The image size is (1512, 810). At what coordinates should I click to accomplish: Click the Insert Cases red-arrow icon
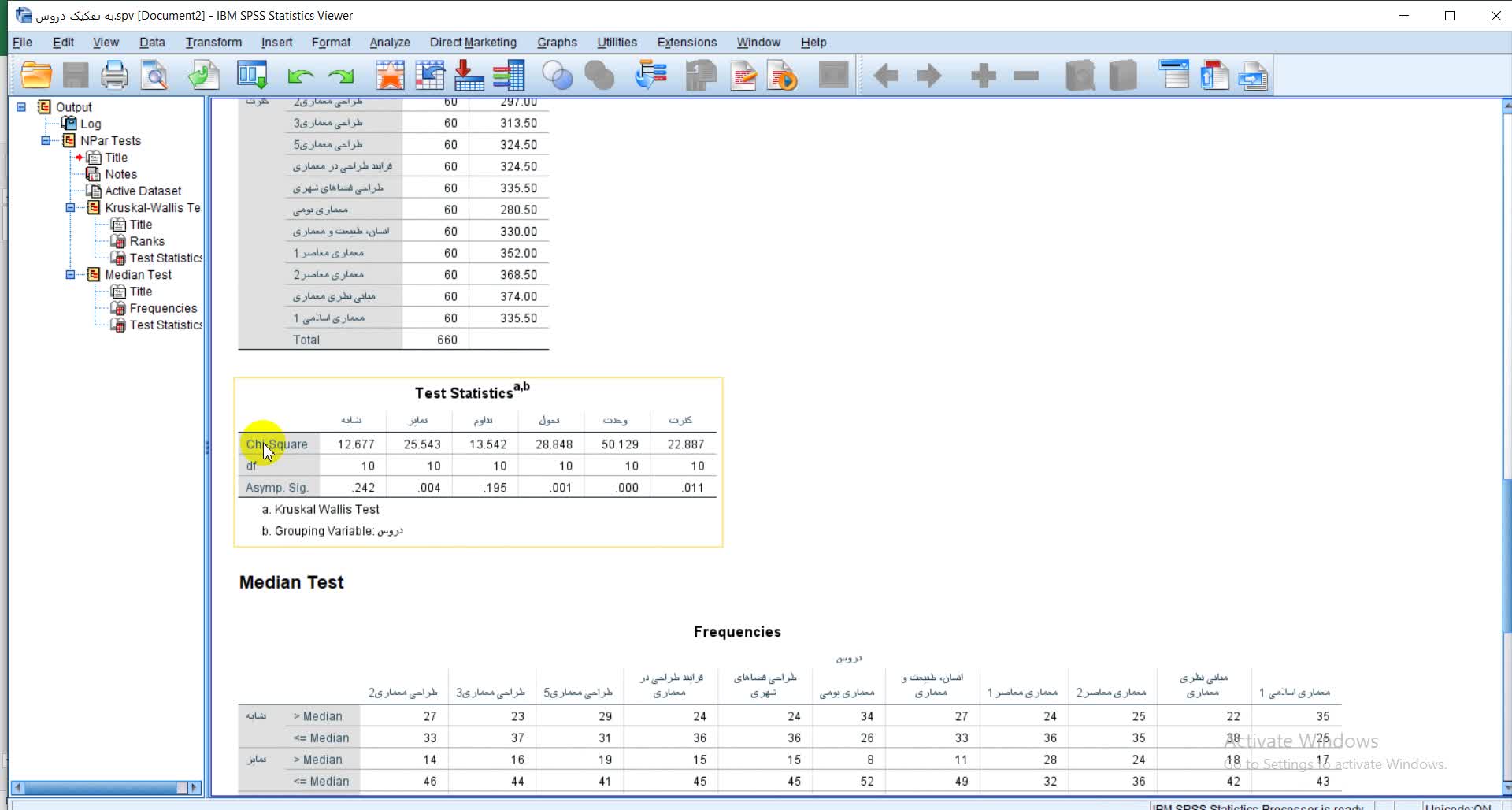469,76
